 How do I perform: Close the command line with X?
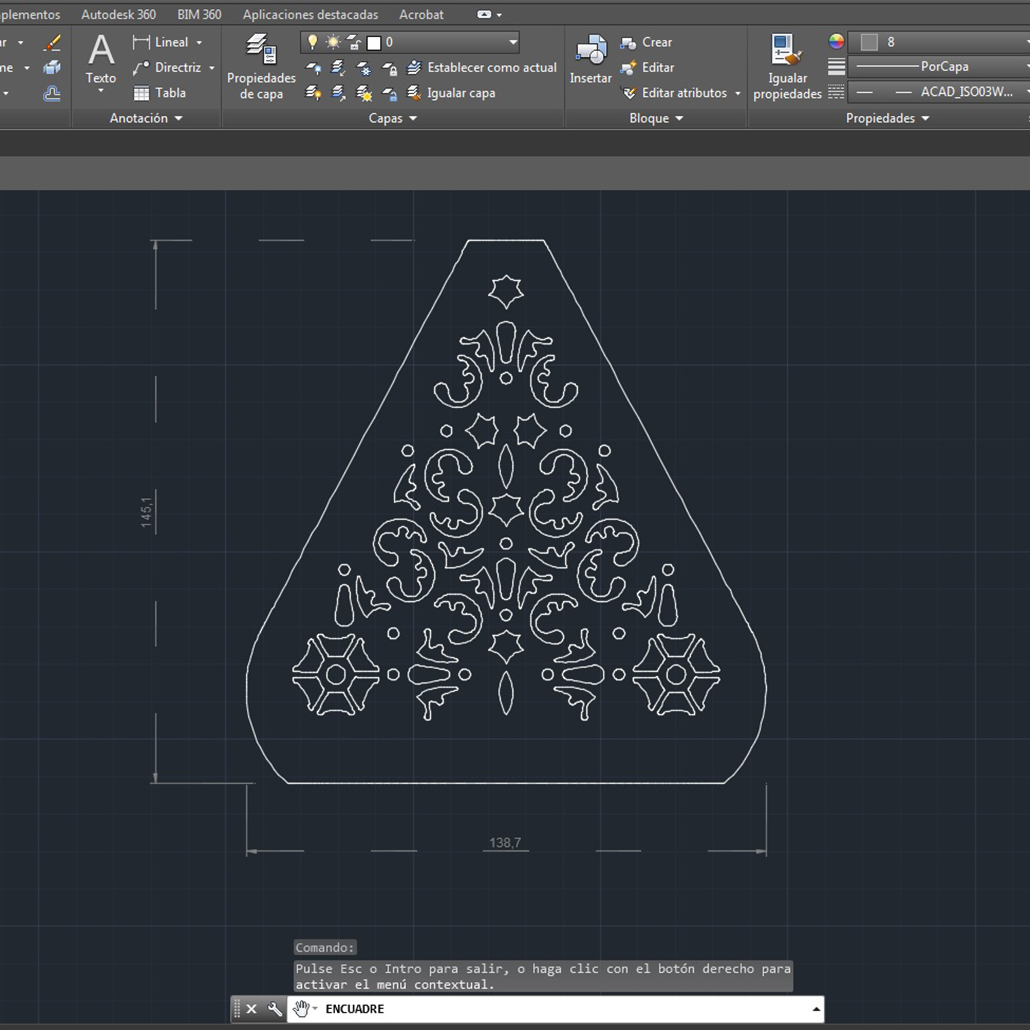click(x=252, y=1008)
